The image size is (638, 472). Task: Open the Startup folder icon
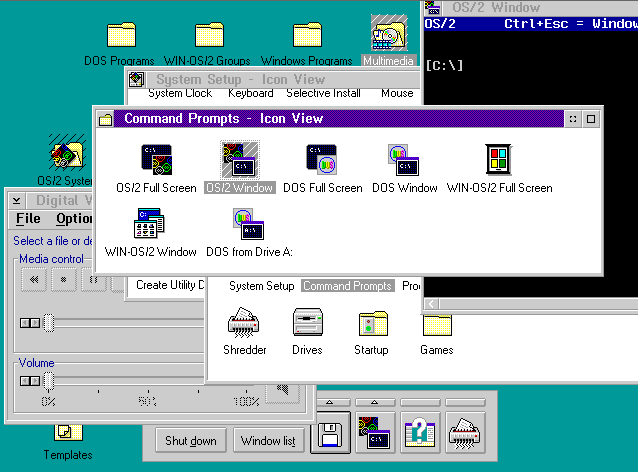click(x=371, y=324)
